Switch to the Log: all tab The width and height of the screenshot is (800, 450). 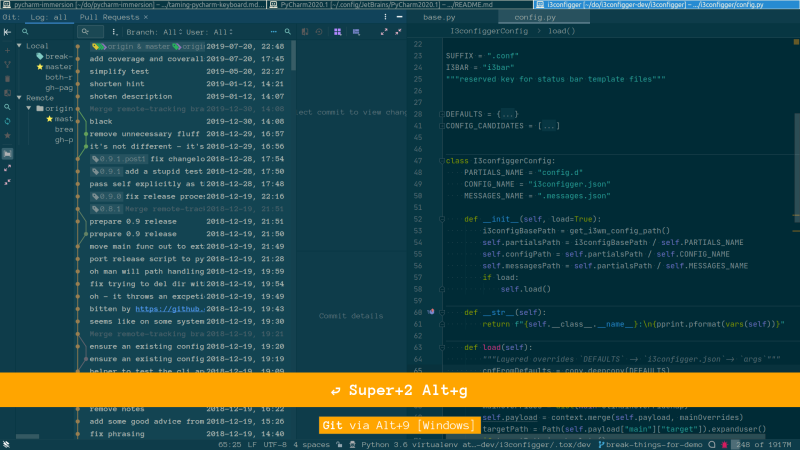48,17
